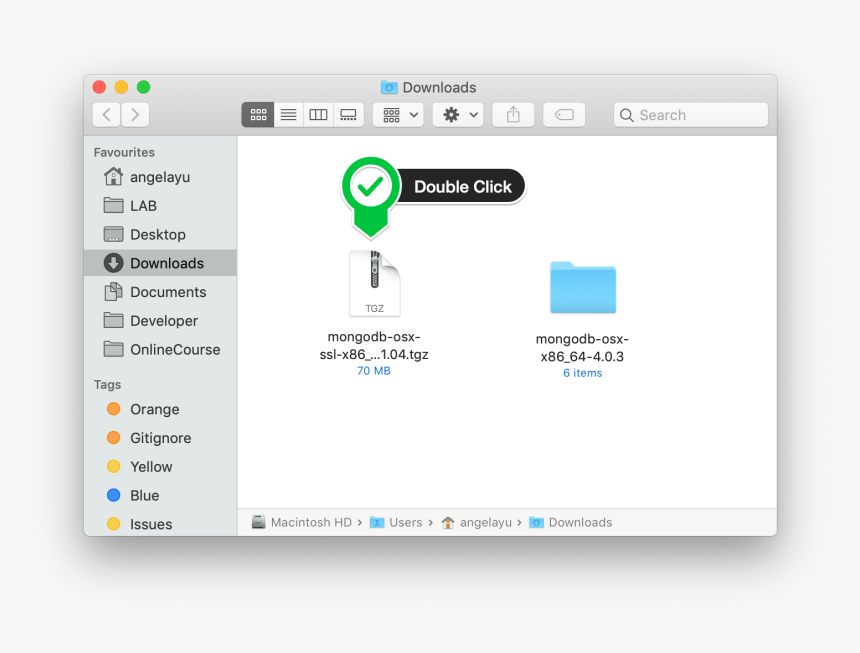Click the magnifier icon in Search
This screenshot has width=860, height=653.
[x=626, y=115]
